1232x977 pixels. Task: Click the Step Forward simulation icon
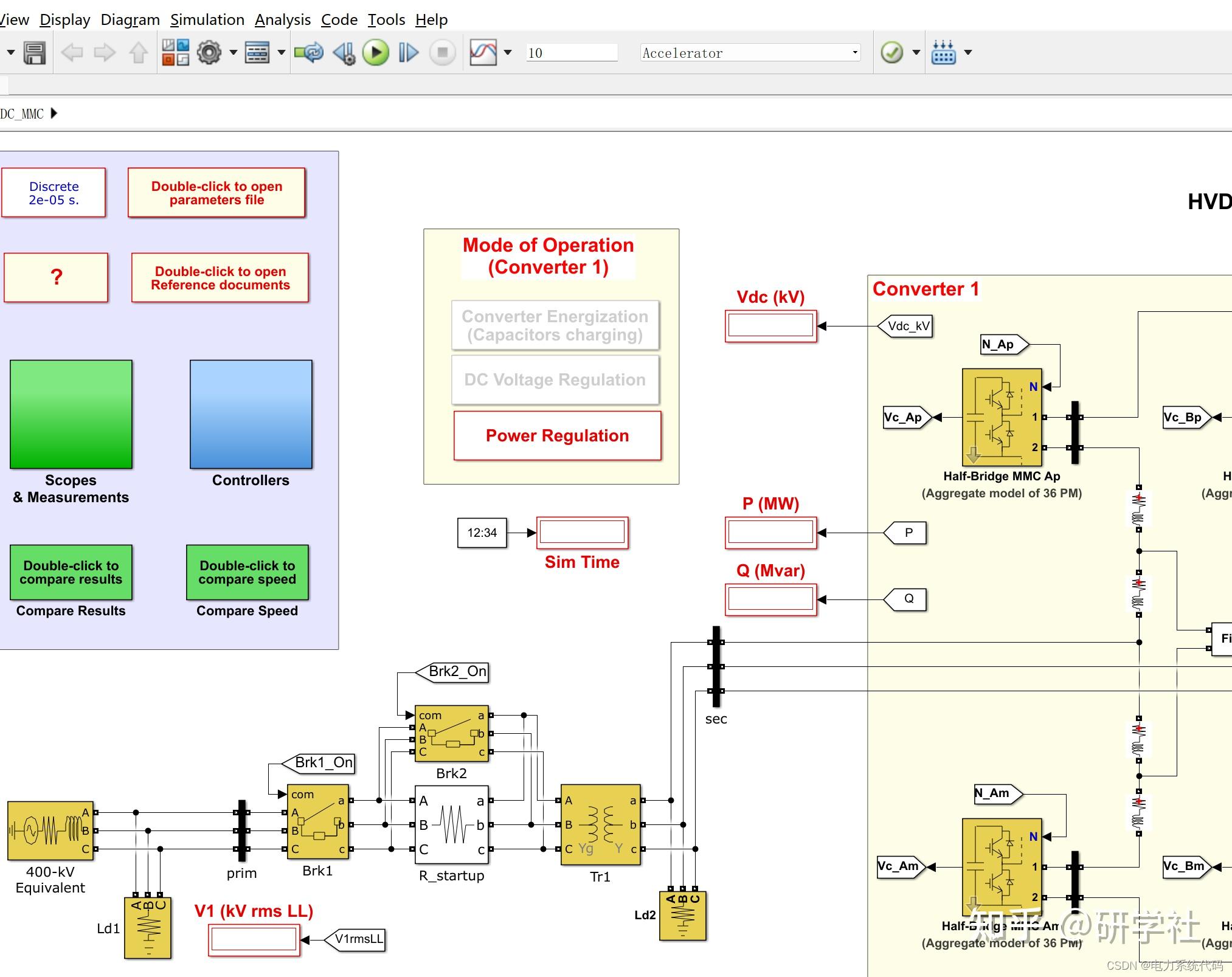(x=407, y=53)
